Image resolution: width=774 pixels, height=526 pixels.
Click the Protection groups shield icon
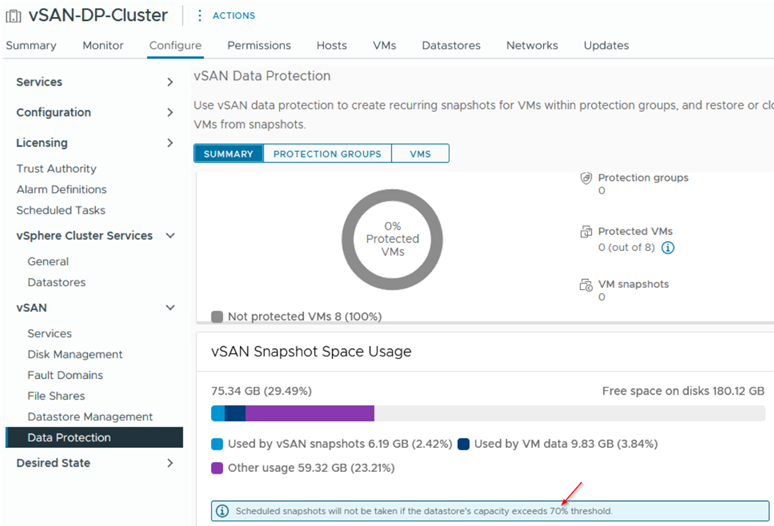pos(586,178)
